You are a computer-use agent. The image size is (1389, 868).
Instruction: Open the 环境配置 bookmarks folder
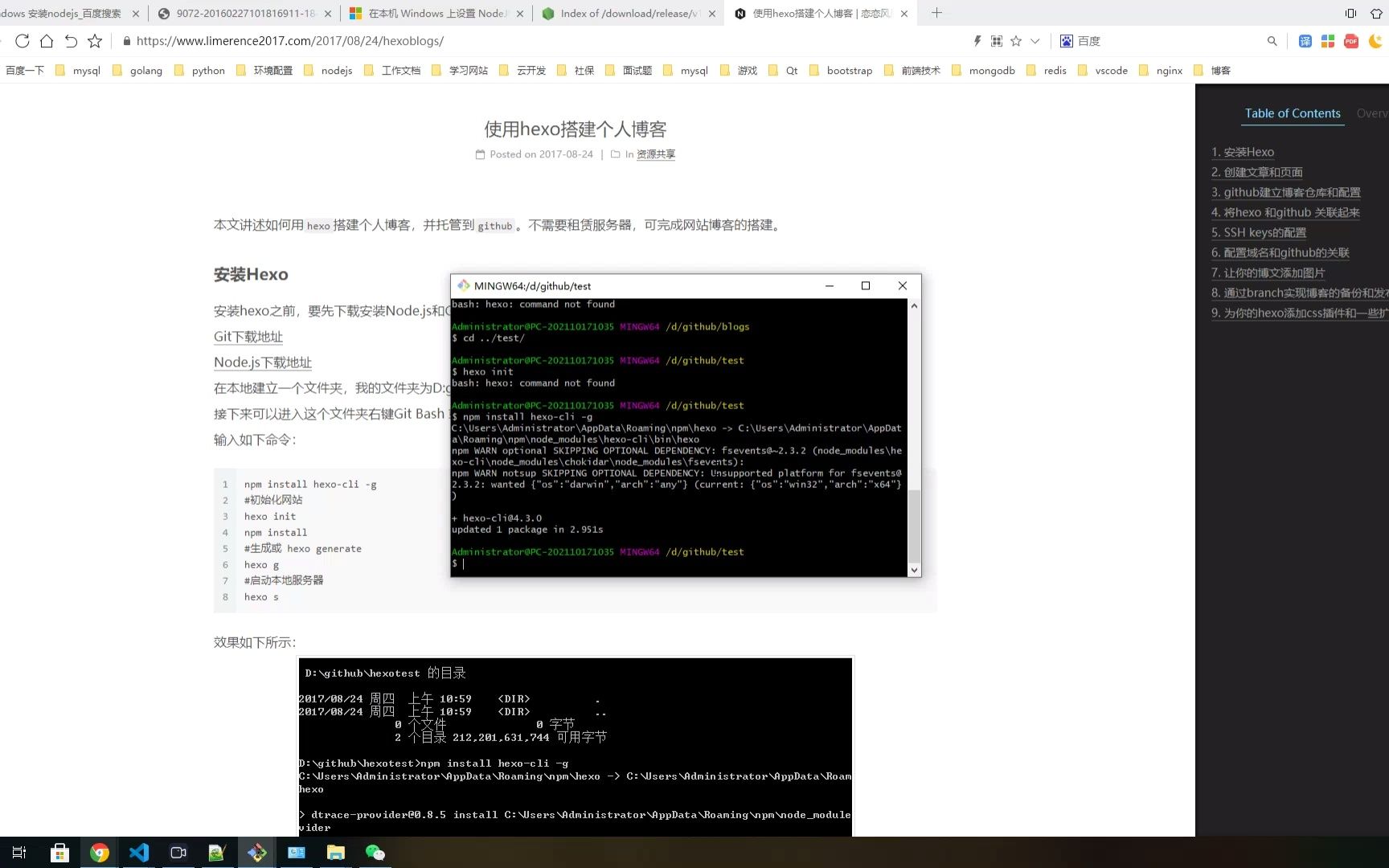click(264, 71)
